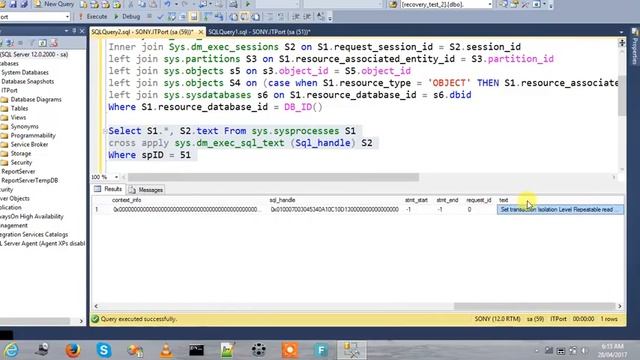
Task: Select the Synonyms folder
Action: 24,126
